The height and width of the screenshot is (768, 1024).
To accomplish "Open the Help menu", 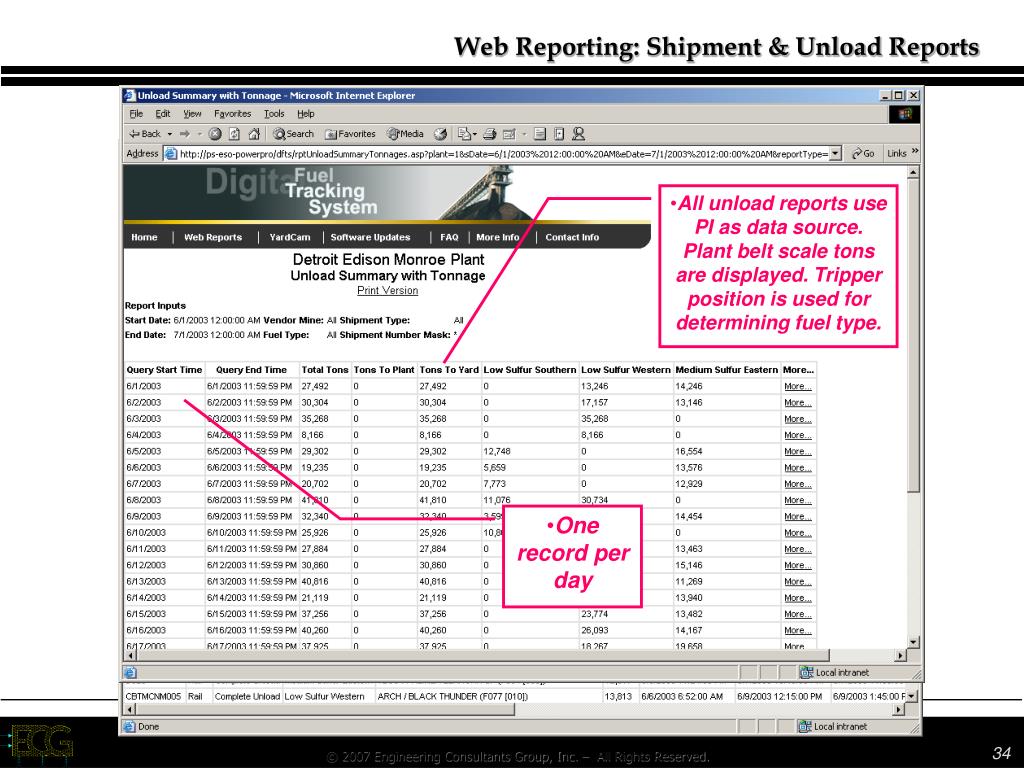I will [x=306, y=114].
